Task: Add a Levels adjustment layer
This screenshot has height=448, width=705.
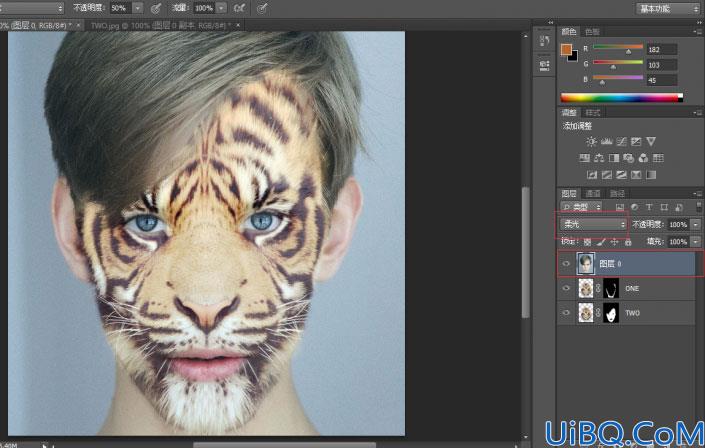Action: [607, 142]
